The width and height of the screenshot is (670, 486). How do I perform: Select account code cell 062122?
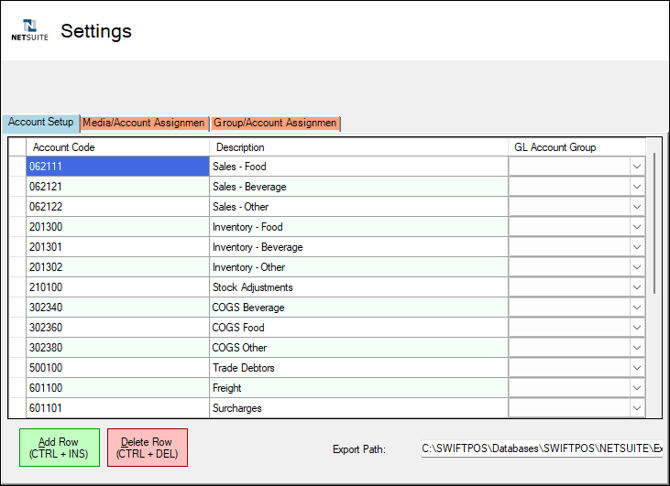[x=118, y=206]
